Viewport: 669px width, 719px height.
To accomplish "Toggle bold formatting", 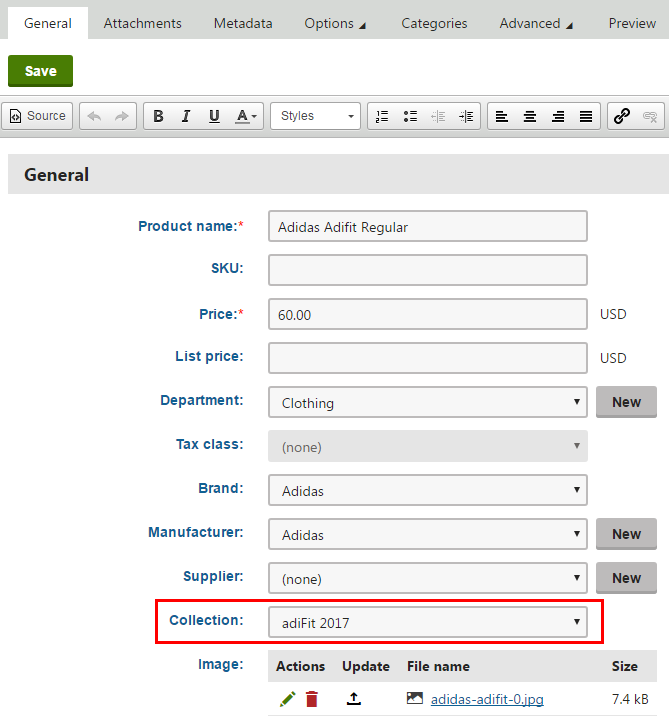I will (158, 116).
